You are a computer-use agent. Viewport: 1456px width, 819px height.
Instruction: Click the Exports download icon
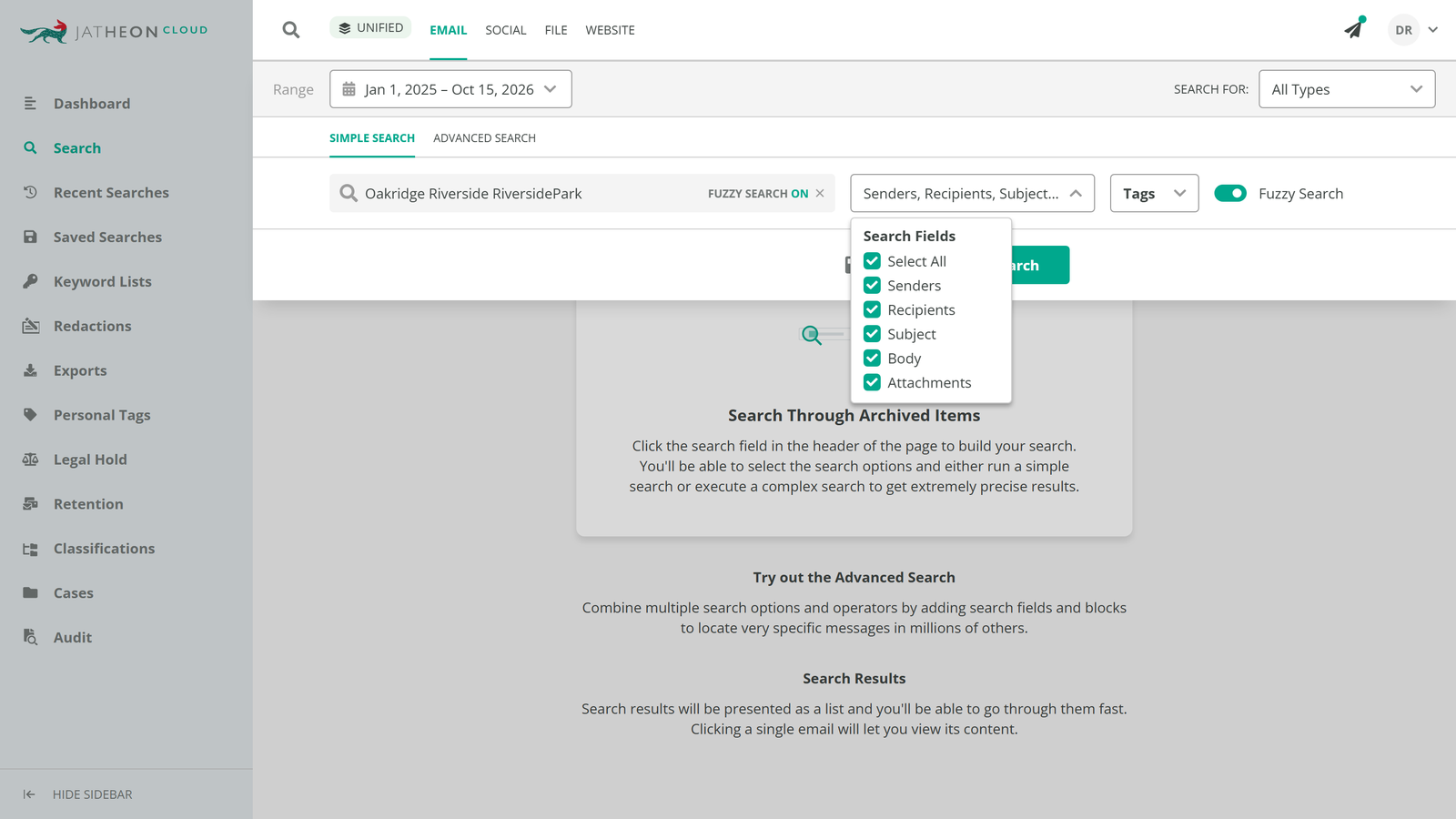pos(30,370)
